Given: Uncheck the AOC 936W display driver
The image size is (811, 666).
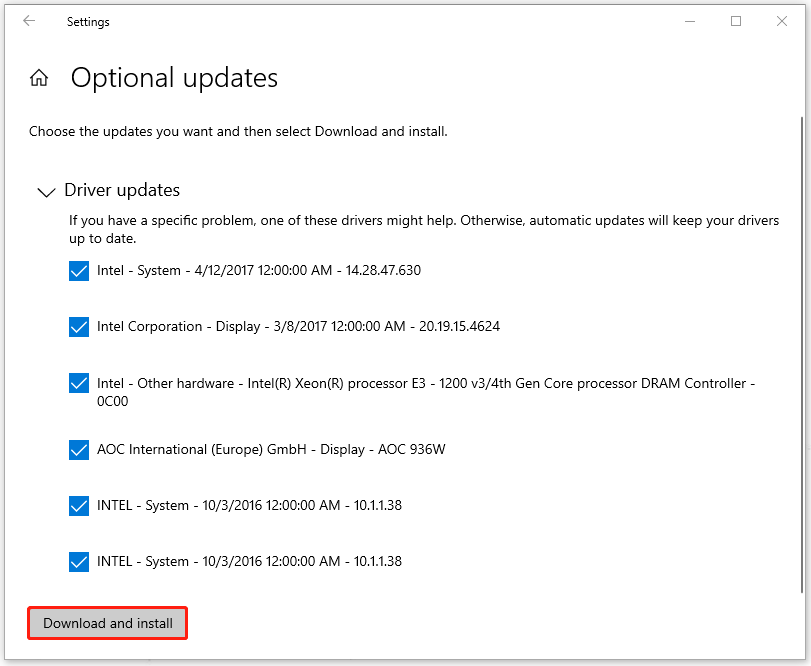Looking at the screenshot, I should point(79,450).
